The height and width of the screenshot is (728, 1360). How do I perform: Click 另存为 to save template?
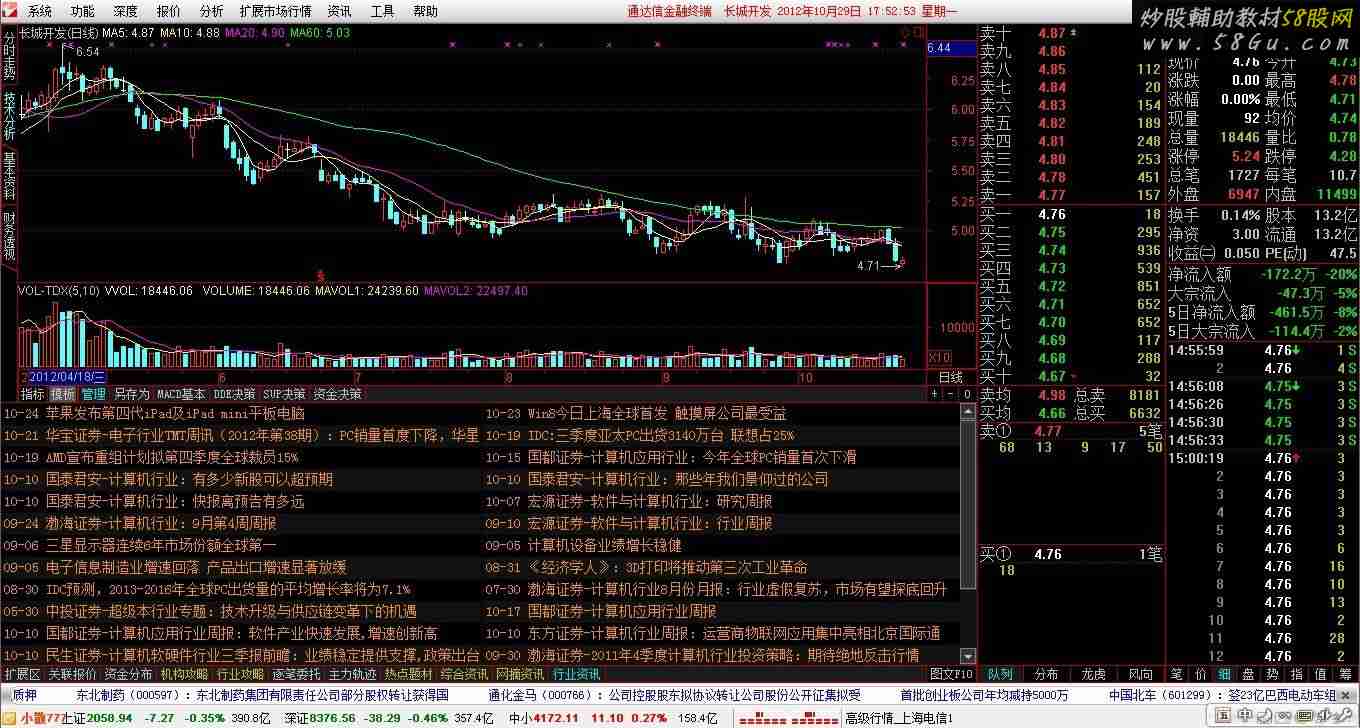point(130,394)
